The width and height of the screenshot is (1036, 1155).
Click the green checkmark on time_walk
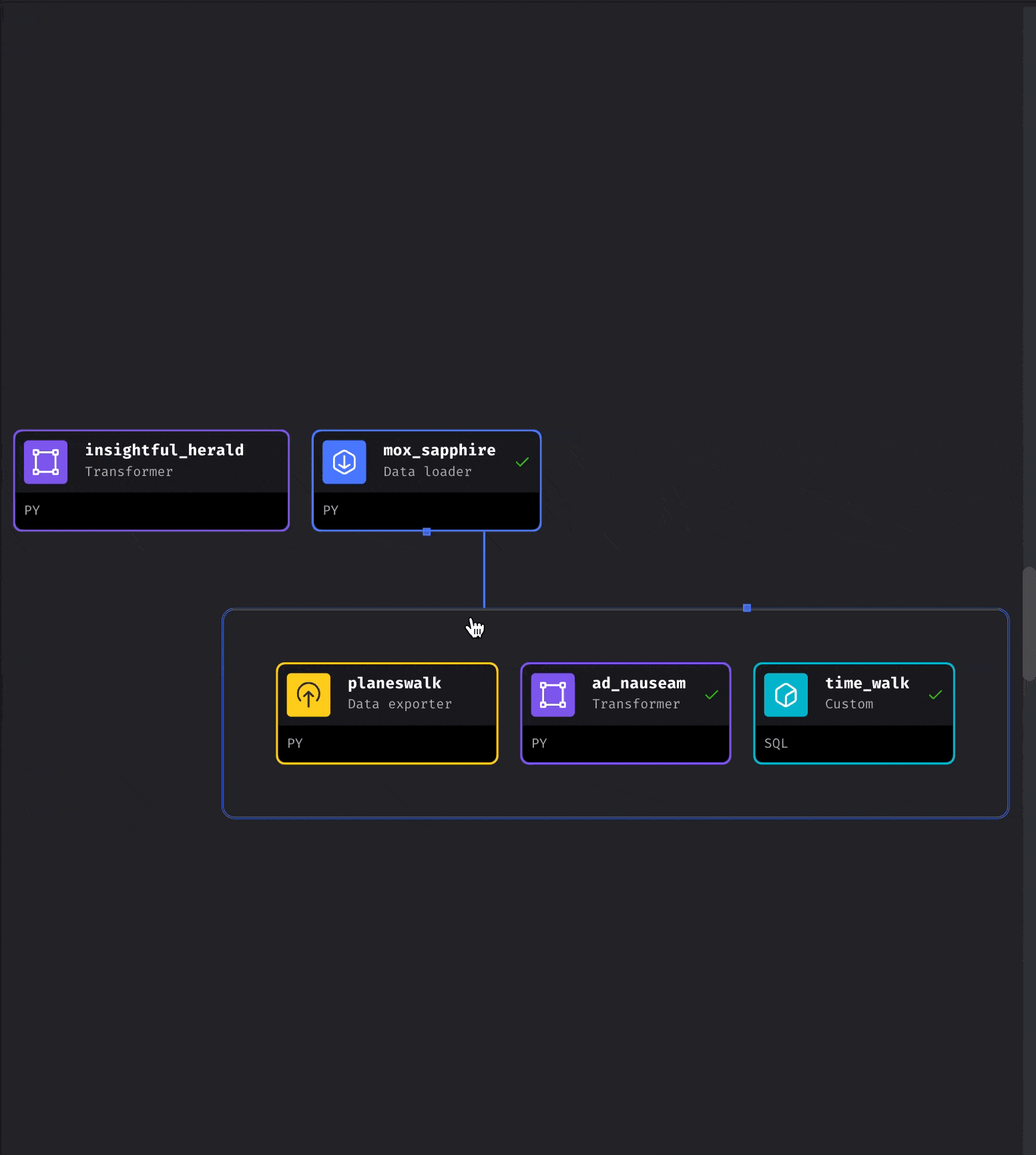click(935, 695)
